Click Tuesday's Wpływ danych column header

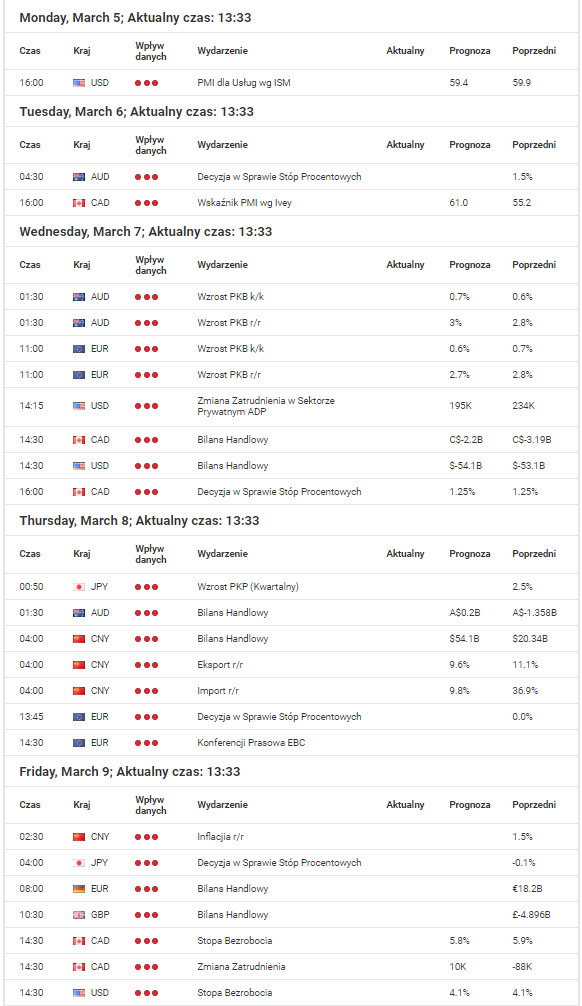pyautogui.click(x=151, y=145)
